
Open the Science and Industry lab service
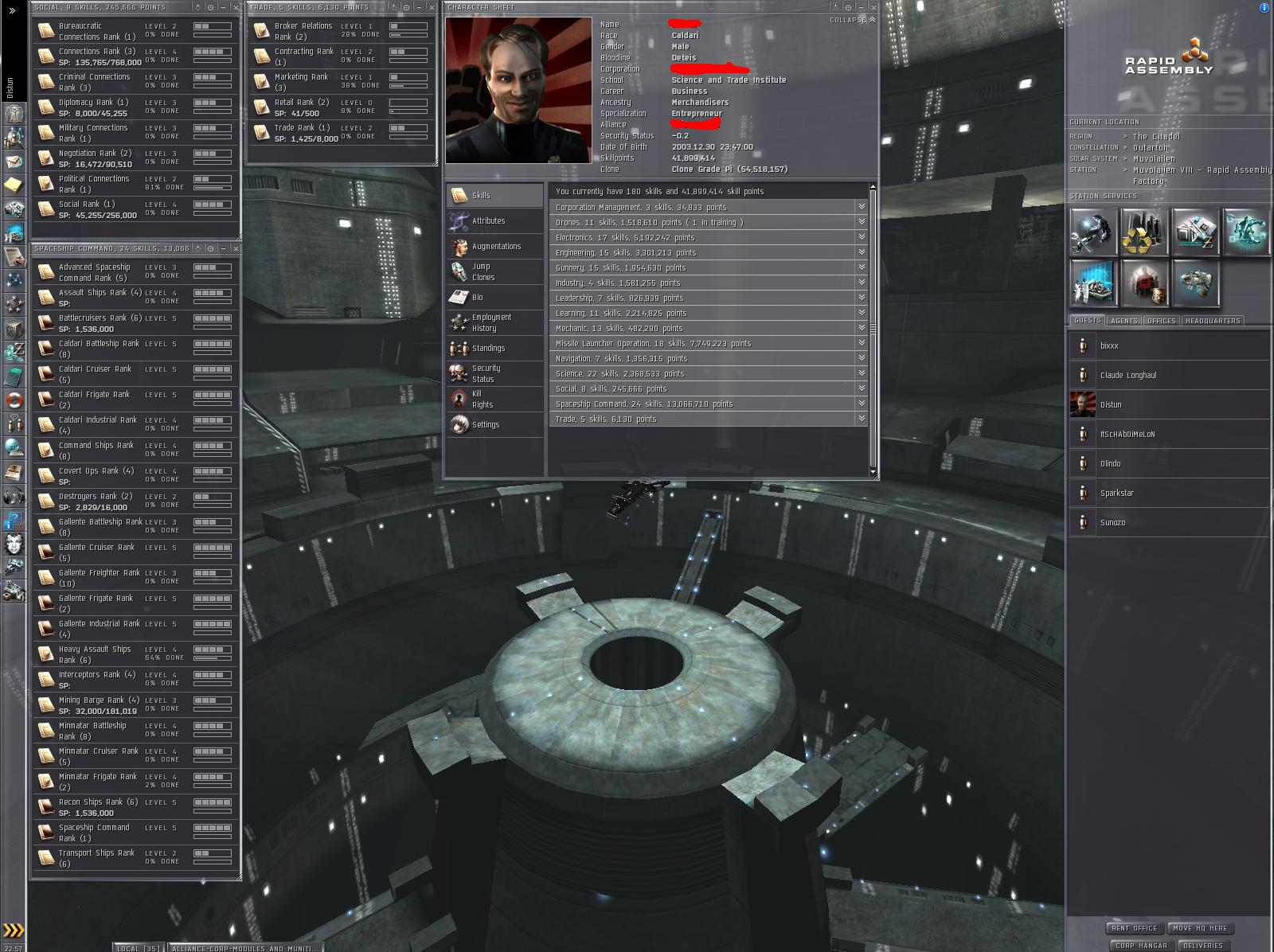[1093, 283]
